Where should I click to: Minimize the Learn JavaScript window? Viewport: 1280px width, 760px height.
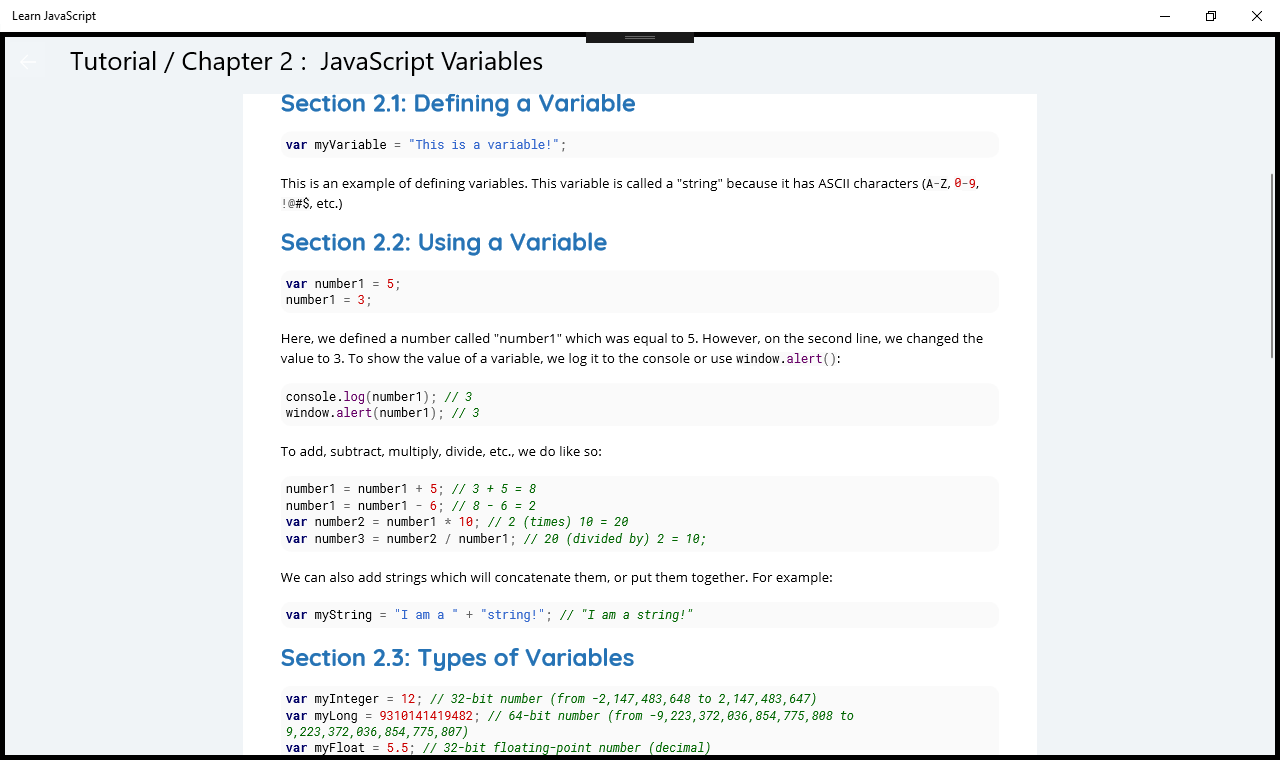point(1166,16)
